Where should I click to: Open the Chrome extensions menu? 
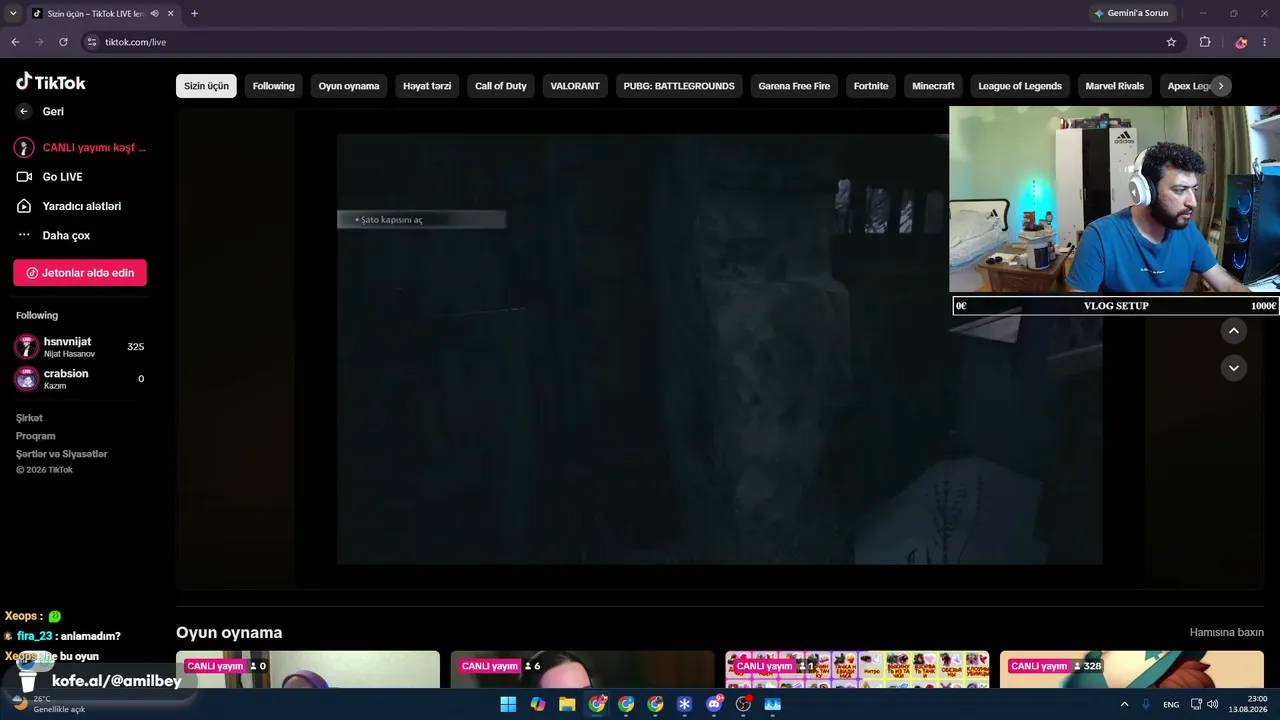(1205, 42)
